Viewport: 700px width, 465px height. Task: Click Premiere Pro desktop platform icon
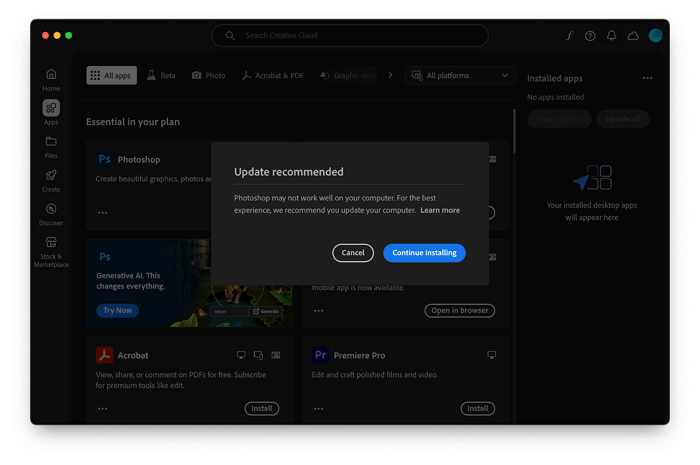[x=492, y=355]
